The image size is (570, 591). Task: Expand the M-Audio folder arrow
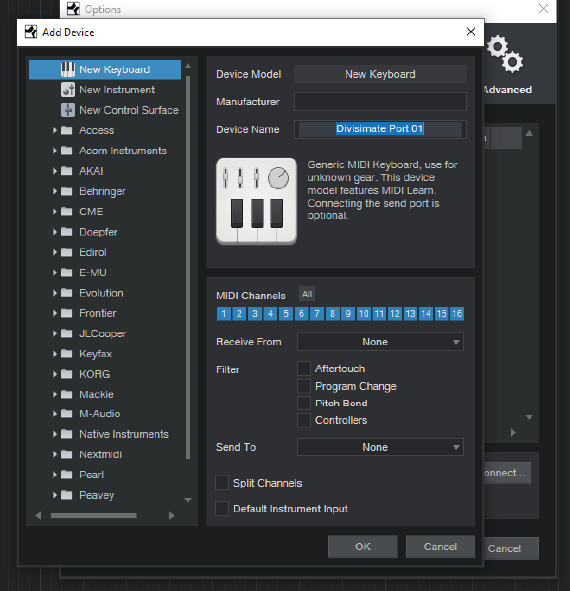click(55, 414)
